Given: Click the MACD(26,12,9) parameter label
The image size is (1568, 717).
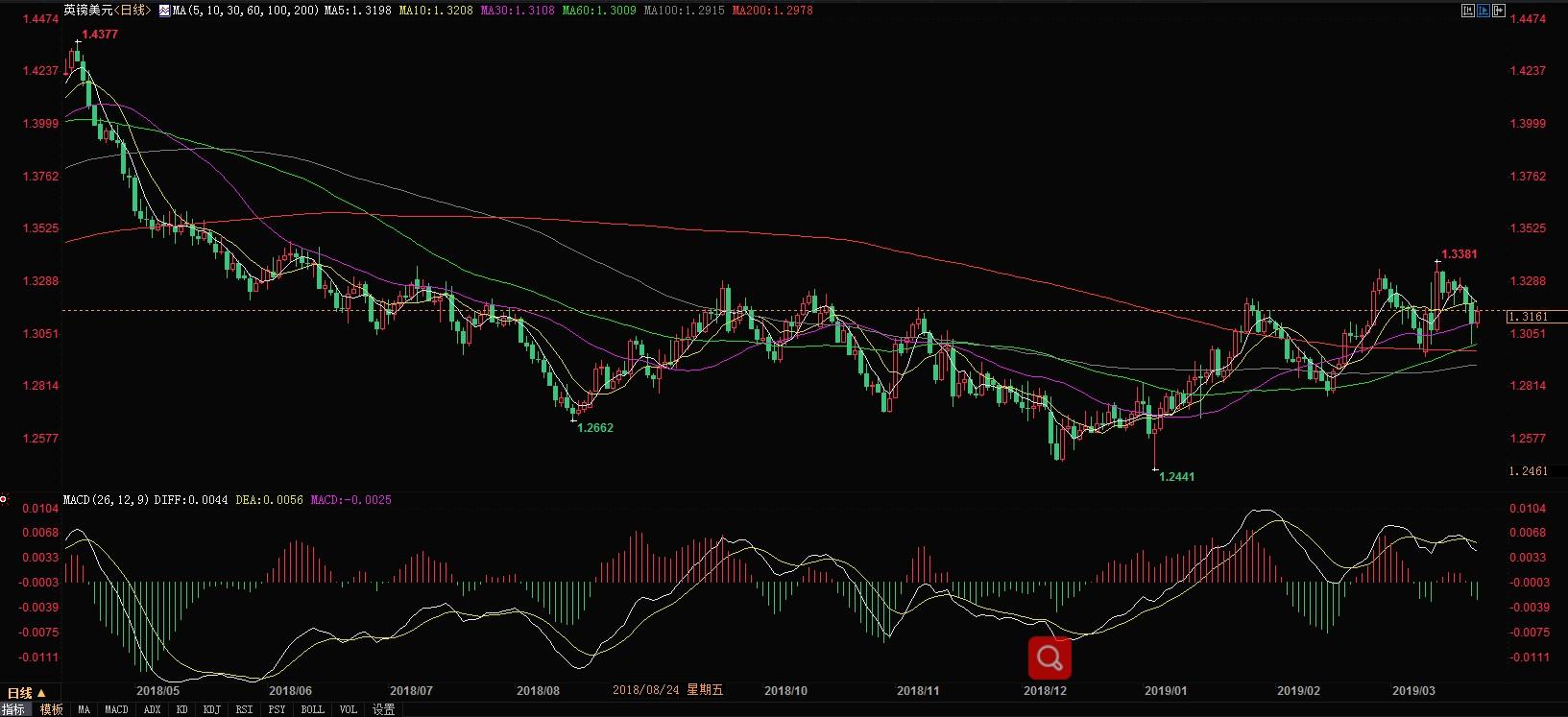Looking at the screenshot, I should [106, 500].
